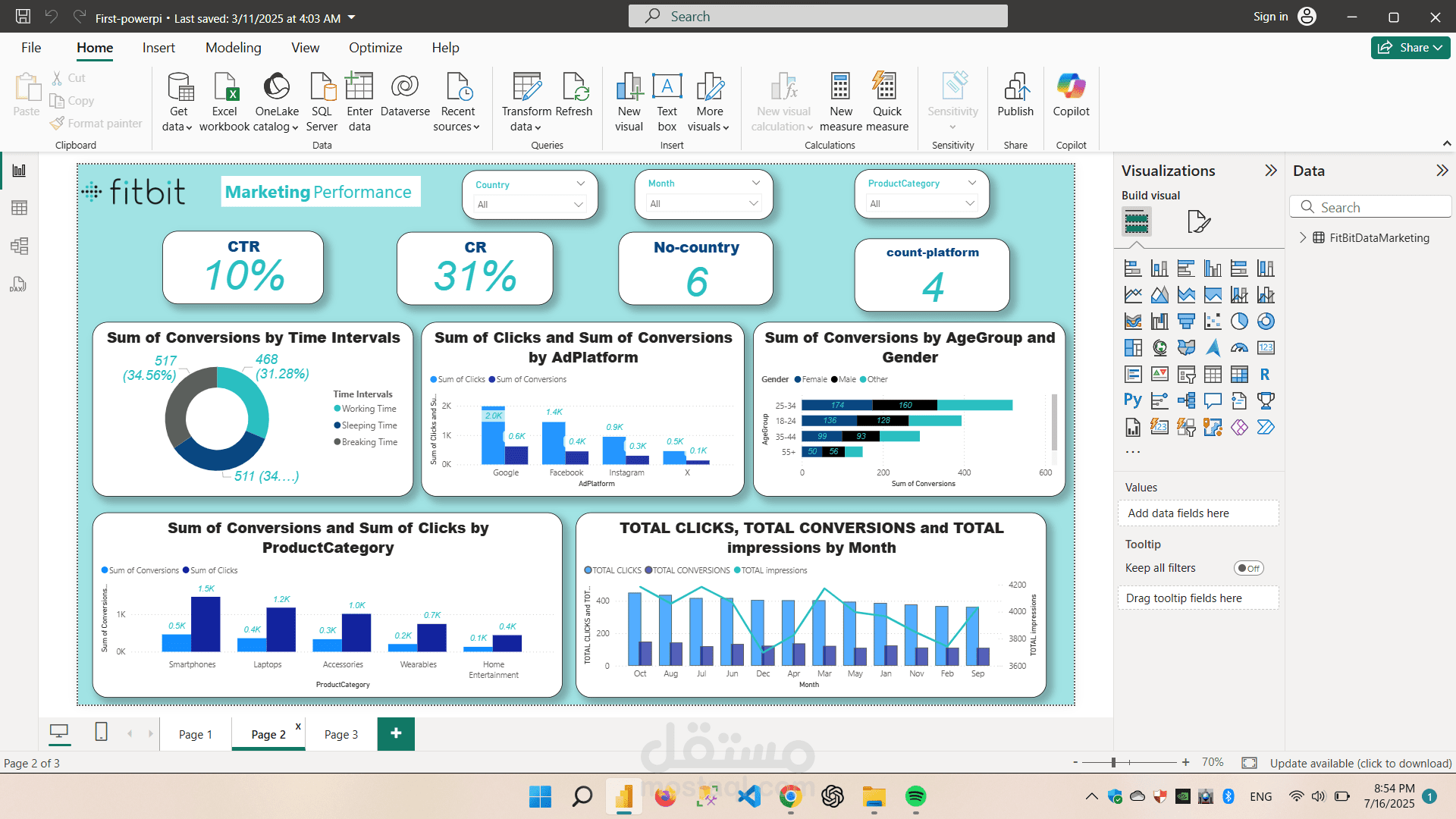Collapse the Data pane
The width and height of the screenshot is (1456, 819).
[x=1442, y=171]
